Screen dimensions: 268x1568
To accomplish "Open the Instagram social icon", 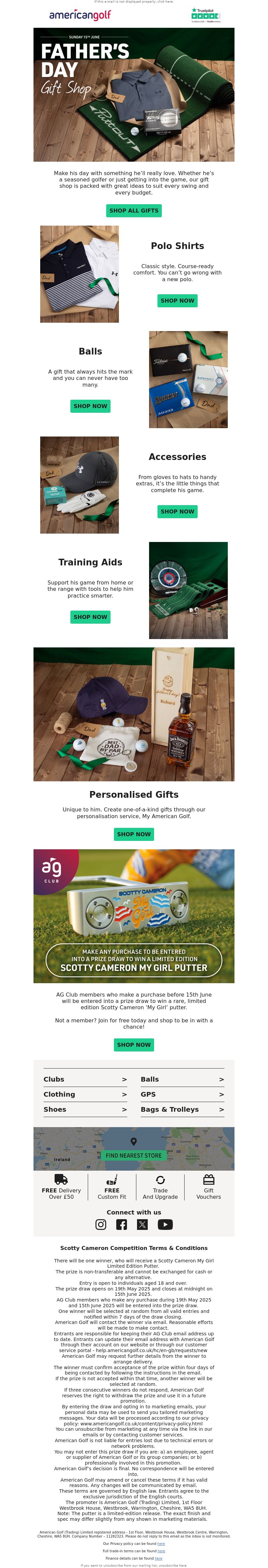I will pyautogui.click(x=101, y=1224).
